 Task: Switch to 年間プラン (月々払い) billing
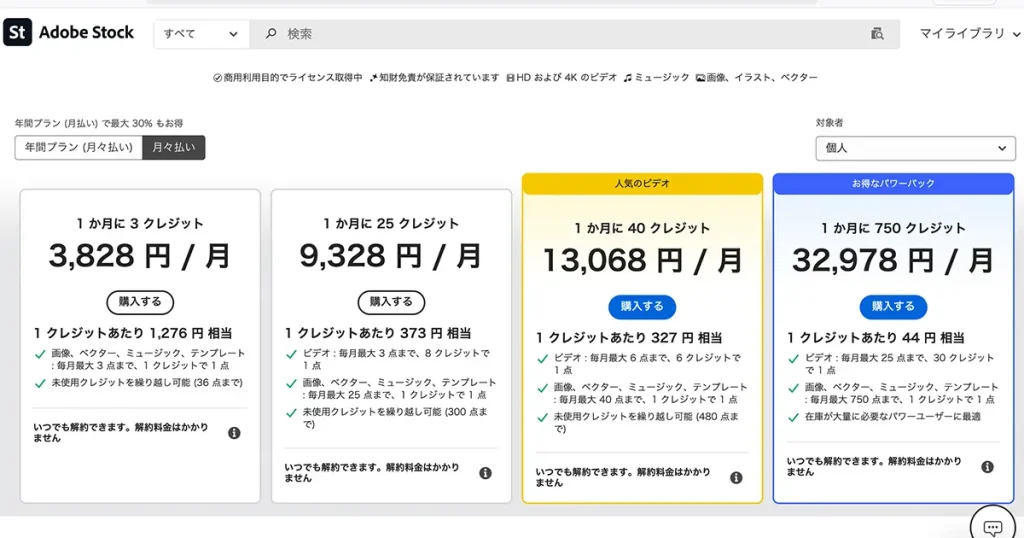click(78, 147)
